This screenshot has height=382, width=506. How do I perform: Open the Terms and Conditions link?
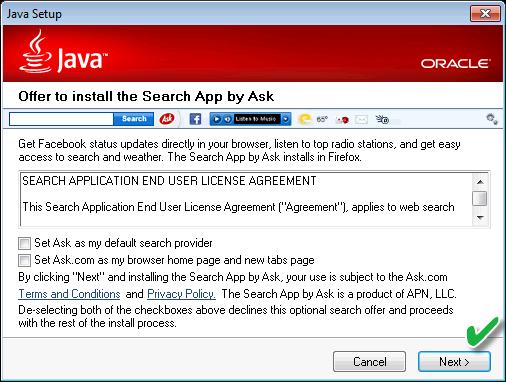(69, 294)
